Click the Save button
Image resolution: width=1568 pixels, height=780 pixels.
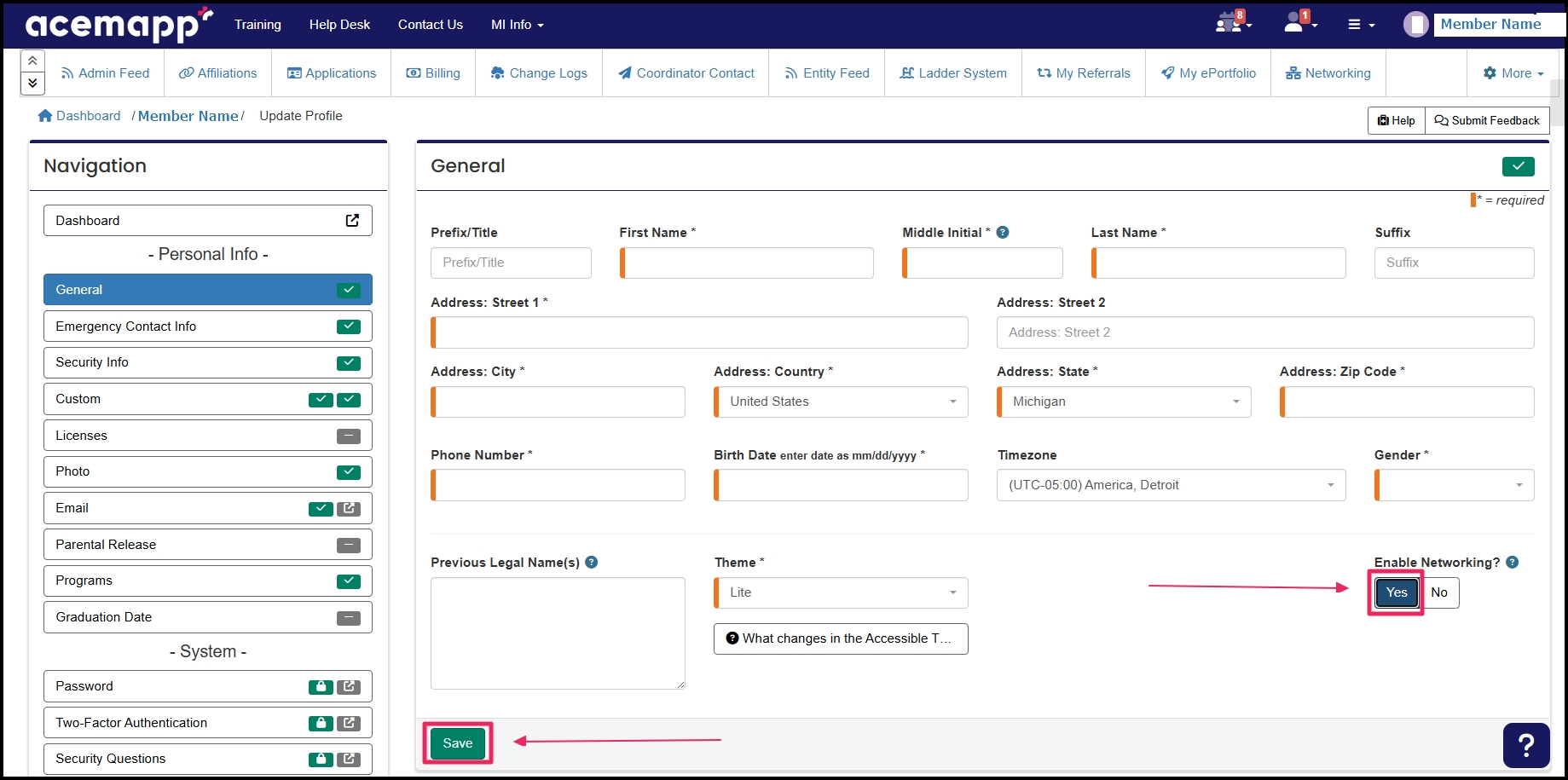457,742
